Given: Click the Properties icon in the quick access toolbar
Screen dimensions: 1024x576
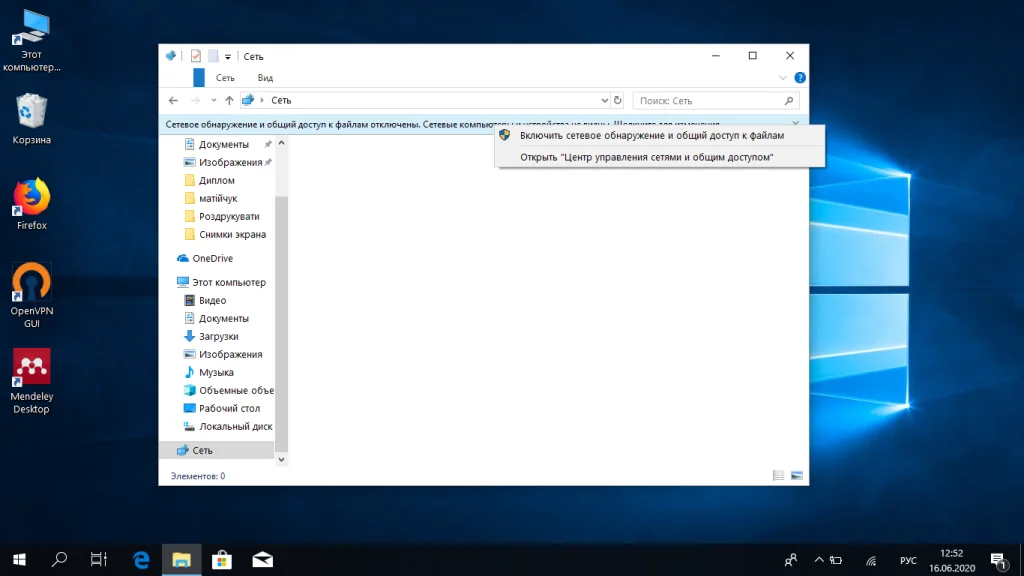Looking at the screenshot, I should [x=197, y=56].
